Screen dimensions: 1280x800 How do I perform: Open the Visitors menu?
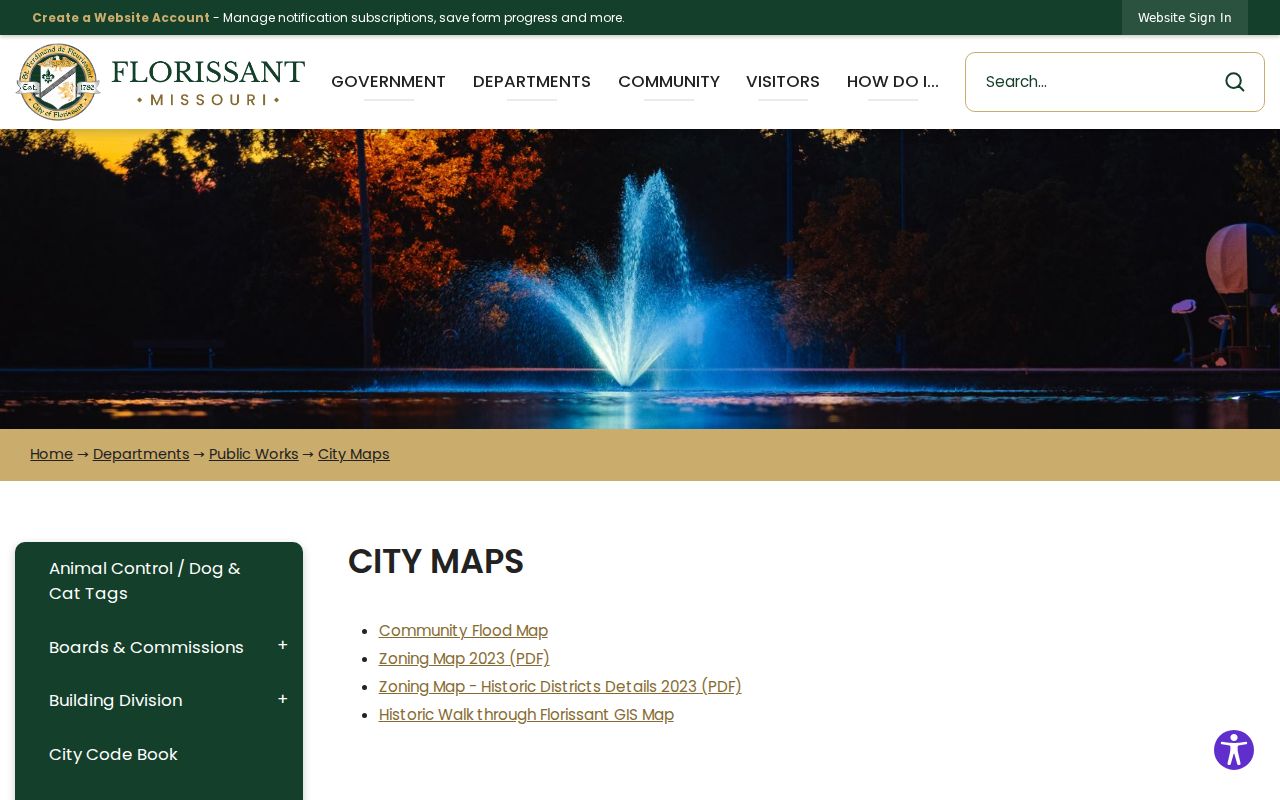(x=783, y=82)
